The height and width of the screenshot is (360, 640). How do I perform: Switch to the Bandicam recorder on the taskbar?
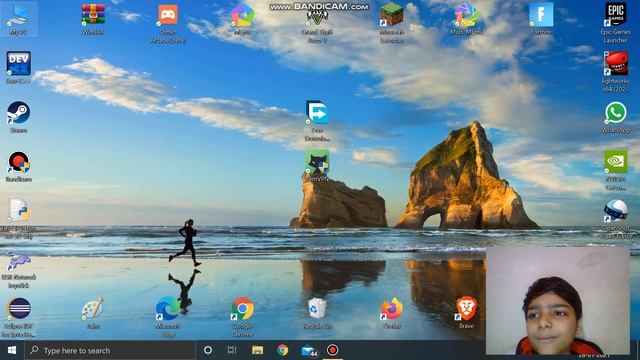[333, 350]
